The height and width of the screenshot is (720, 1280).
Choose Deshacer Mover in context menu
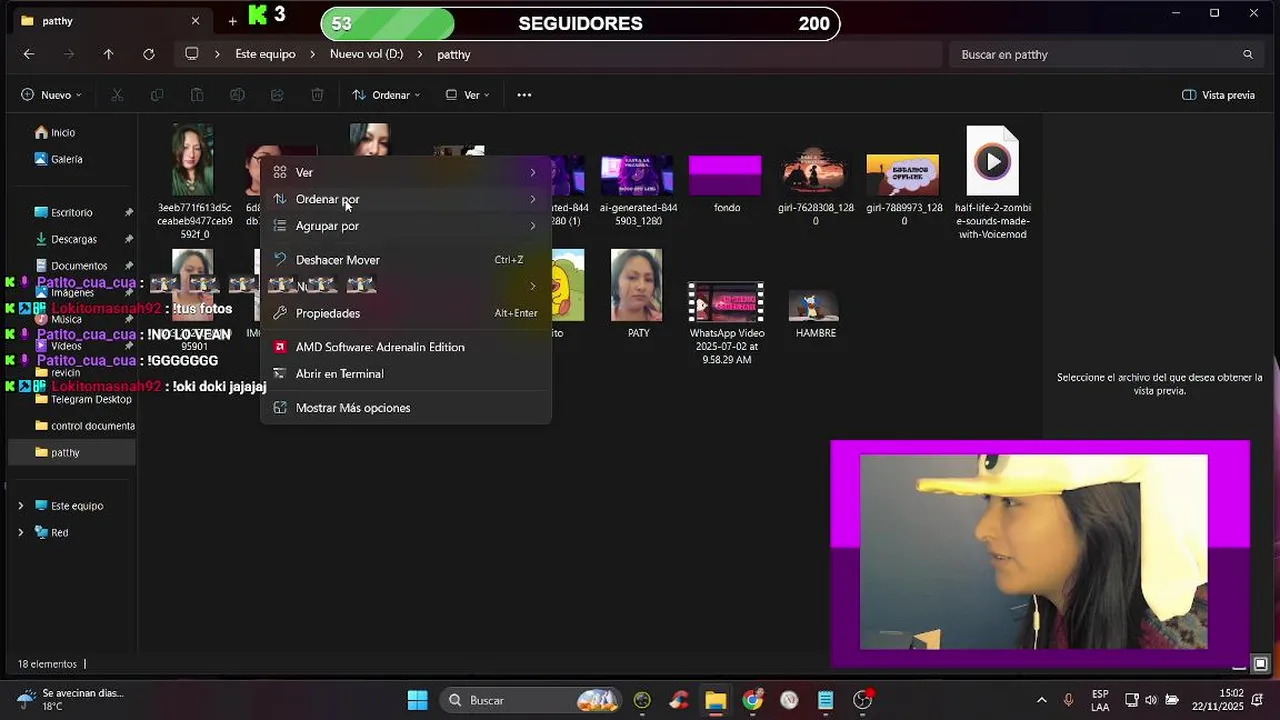tap(405, 260)
